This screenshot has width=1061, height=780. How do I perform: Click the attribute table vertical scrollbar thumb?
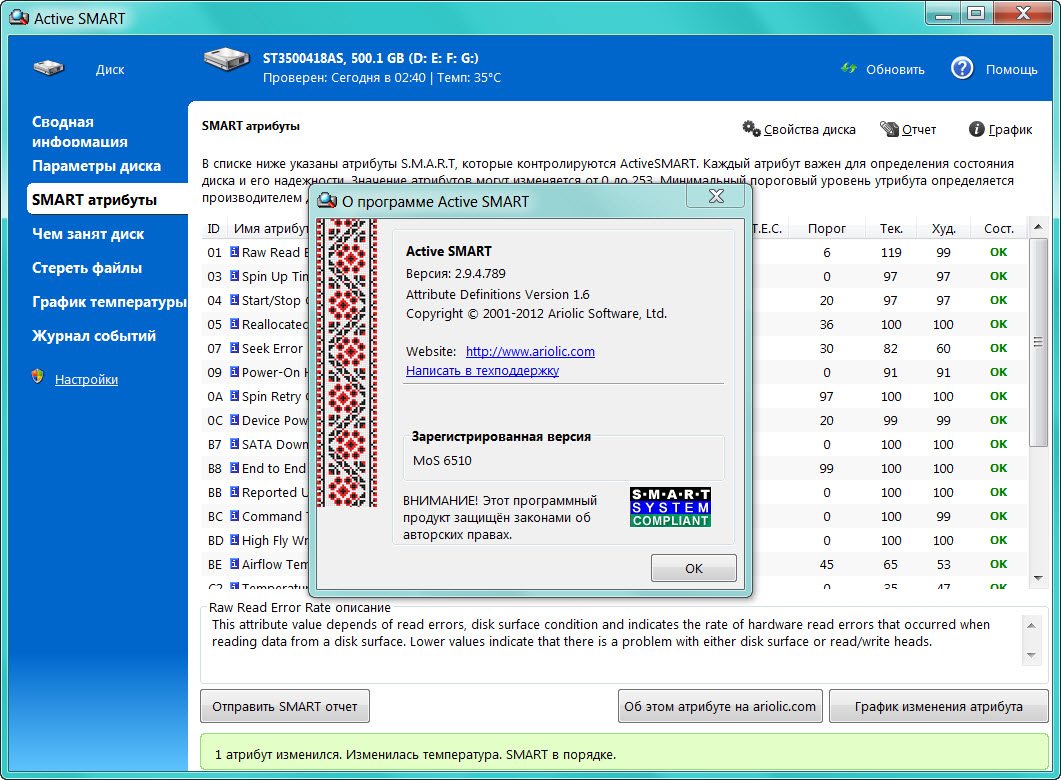pos(1038,342)
